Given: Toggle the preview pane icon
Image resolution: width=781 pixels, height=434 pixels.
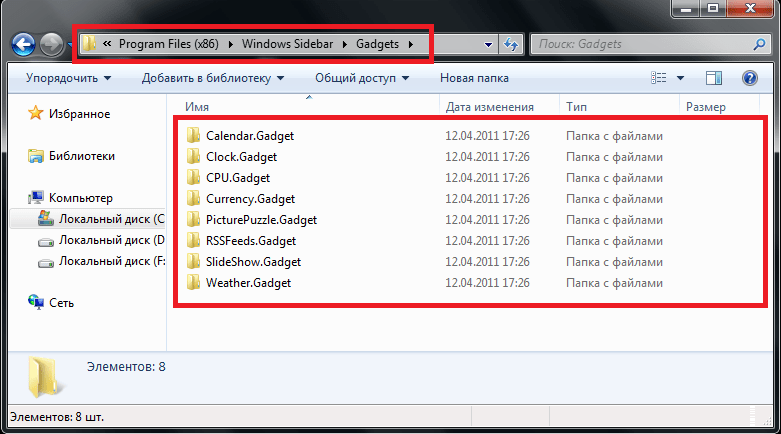Looking at the screenshot, I should pyautogui.click(x=713, y=78).
